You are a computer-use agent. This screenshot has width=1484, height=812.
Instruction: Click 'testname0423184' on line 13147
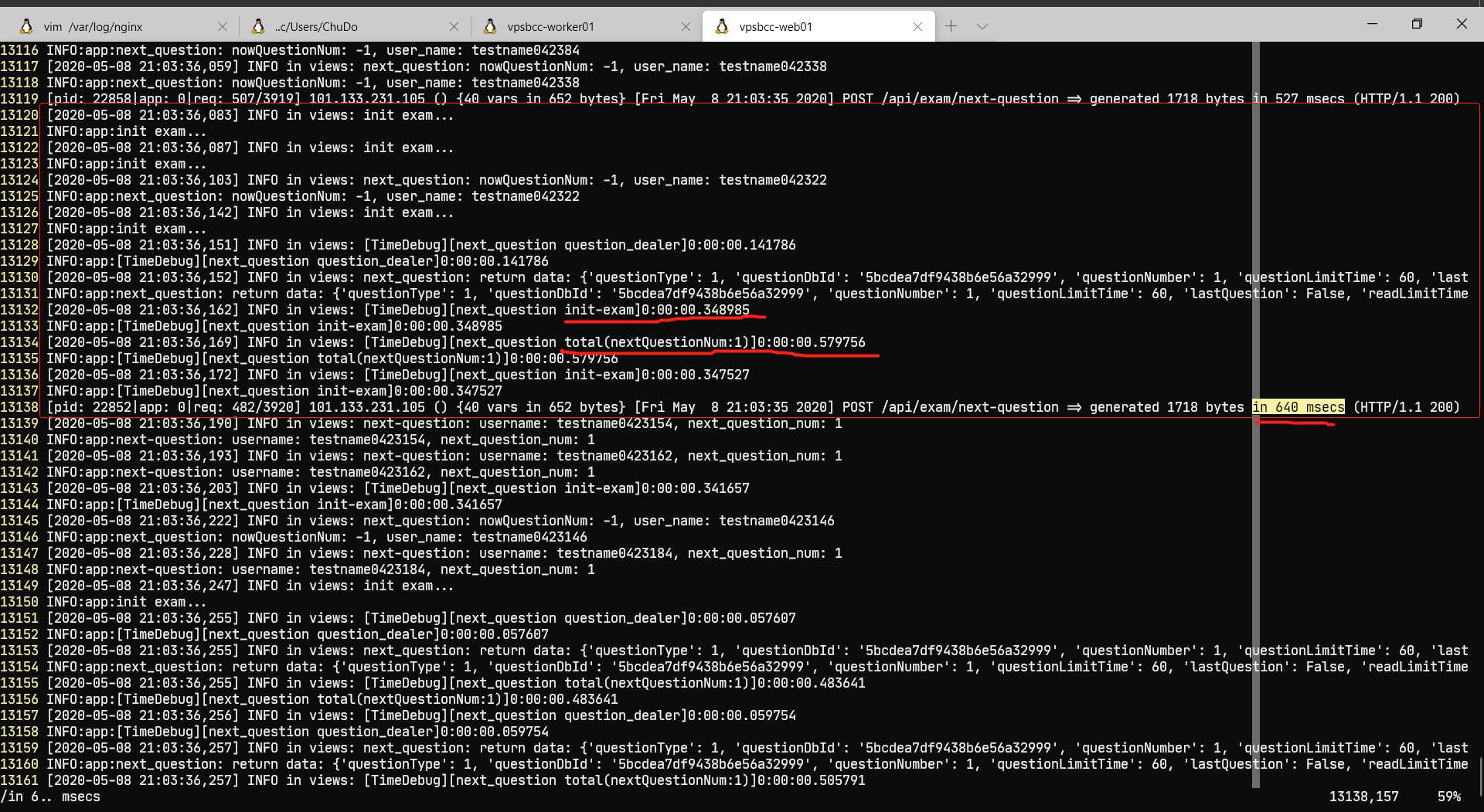click(x=614, y=553)
